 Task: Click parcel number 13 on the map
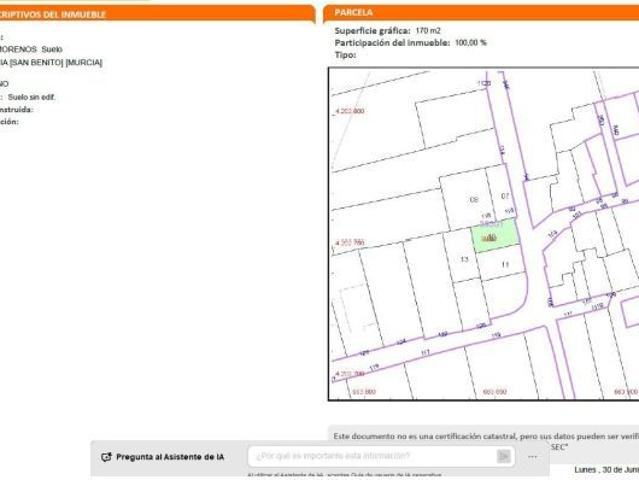(464, 259)
